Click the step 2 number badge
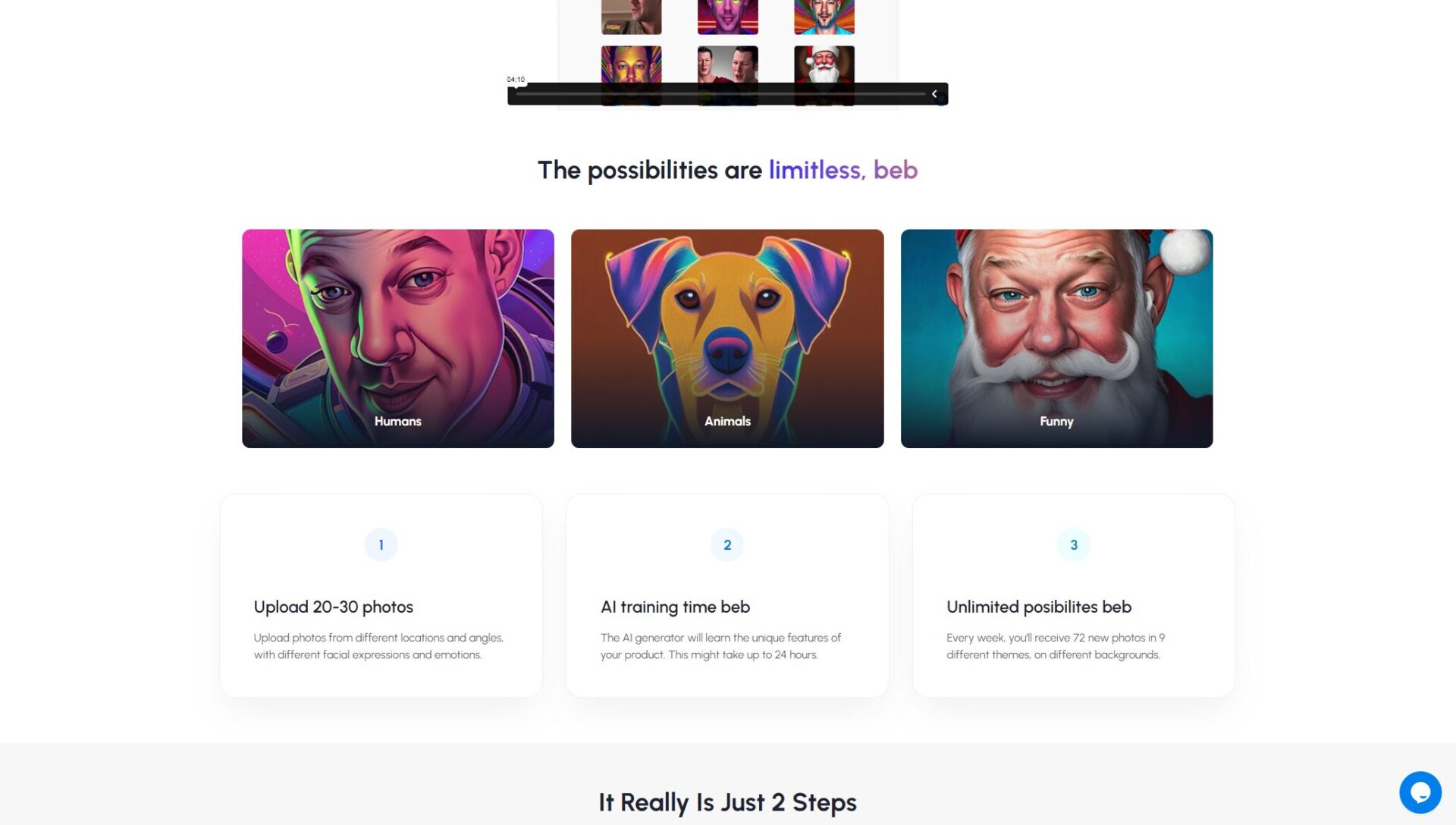The width and height of the screenshot is (1456, 825). tap(727, 544)
